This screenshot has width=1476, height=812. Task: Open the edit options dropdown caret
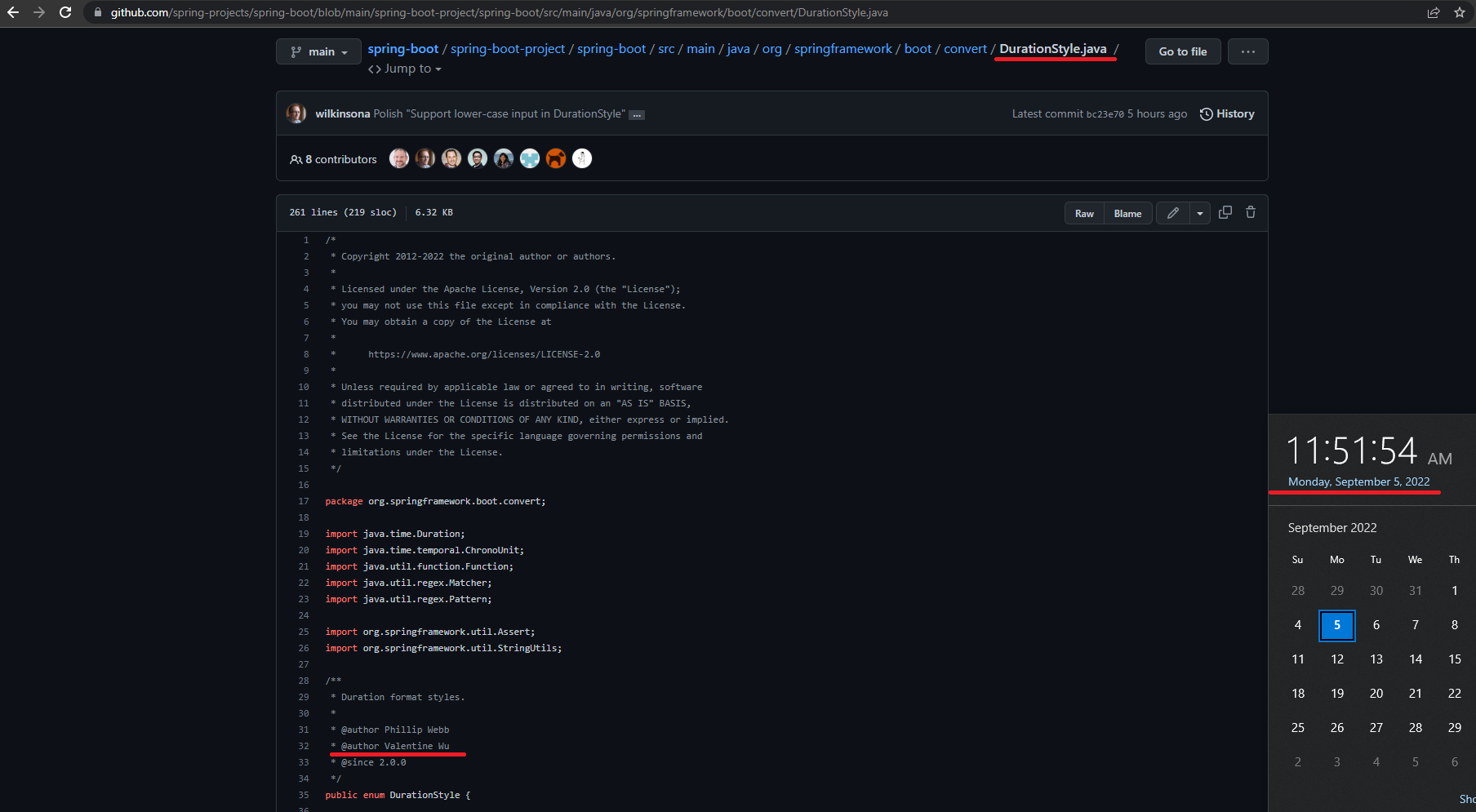1200,213
